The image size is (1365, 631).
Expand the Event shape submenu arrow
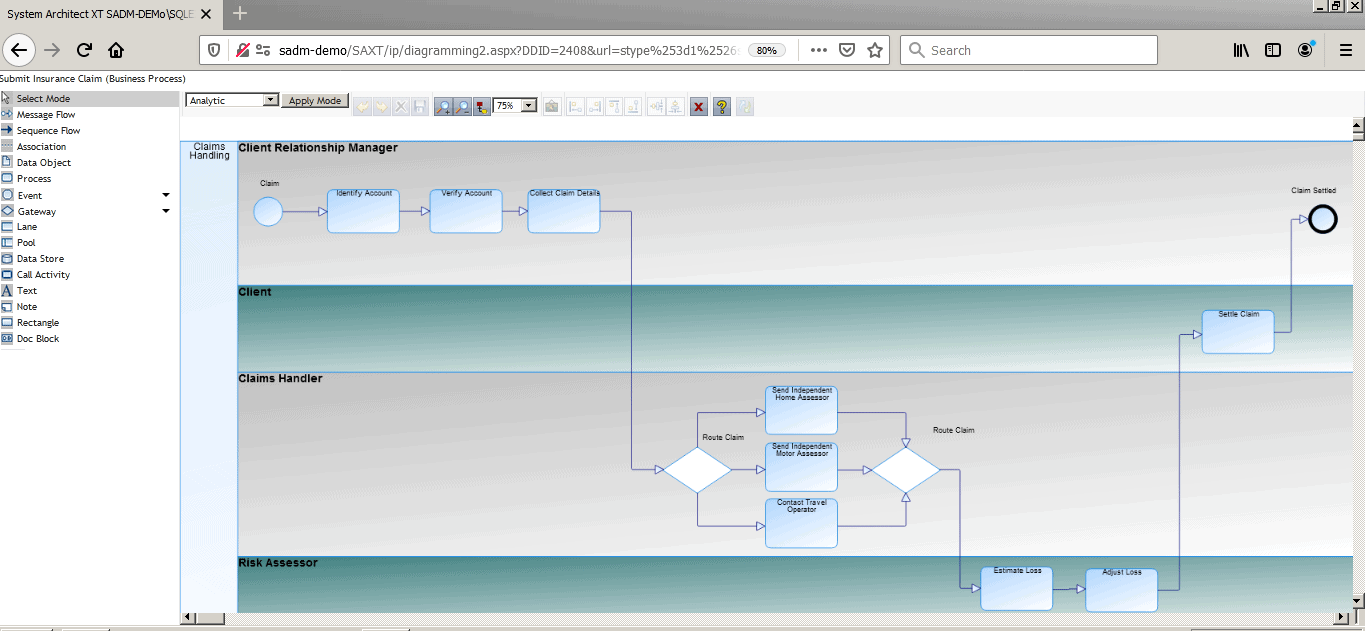point(166,195)
